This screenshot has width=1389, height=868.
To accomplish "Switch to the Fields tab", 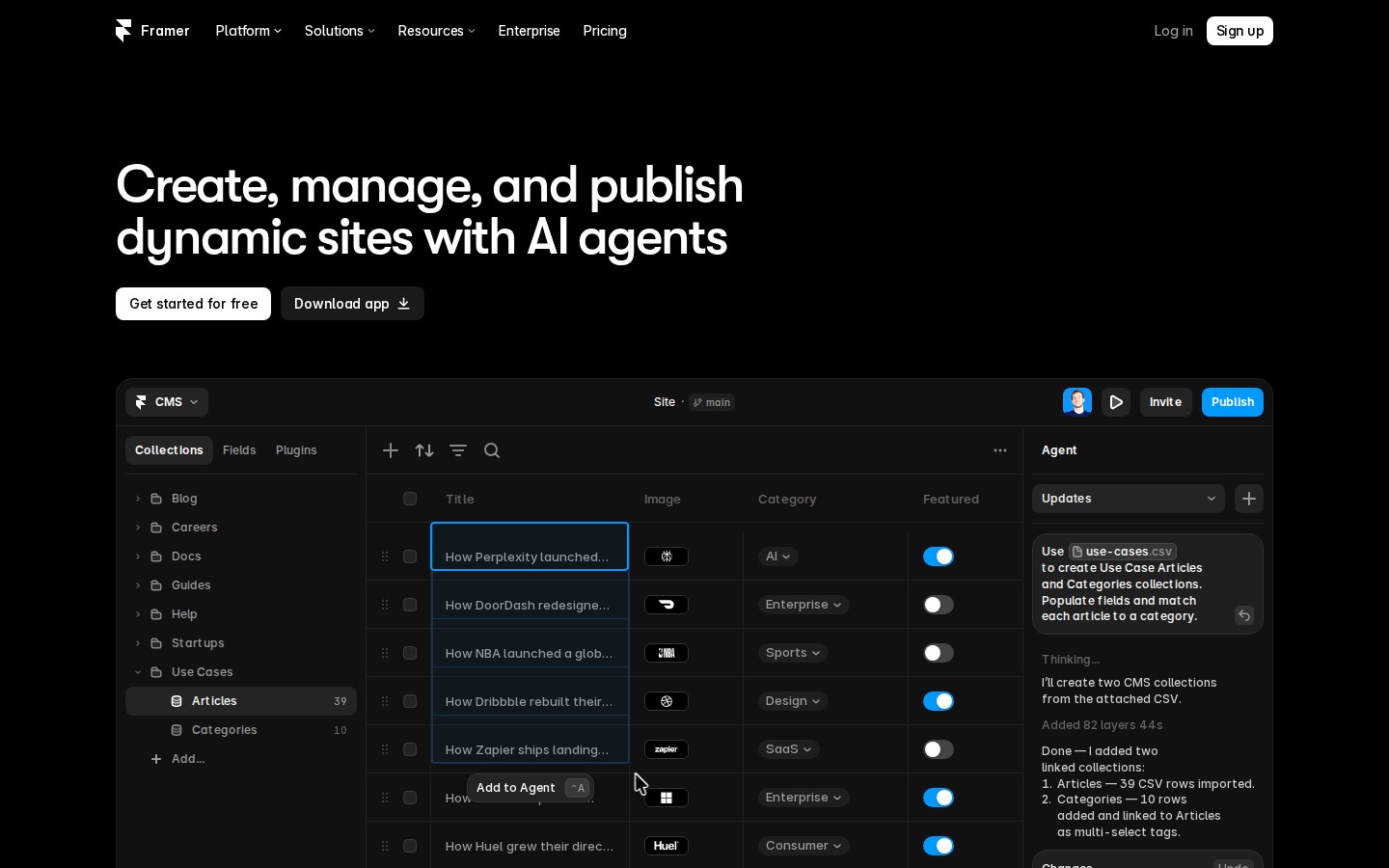I will [239, 450].
